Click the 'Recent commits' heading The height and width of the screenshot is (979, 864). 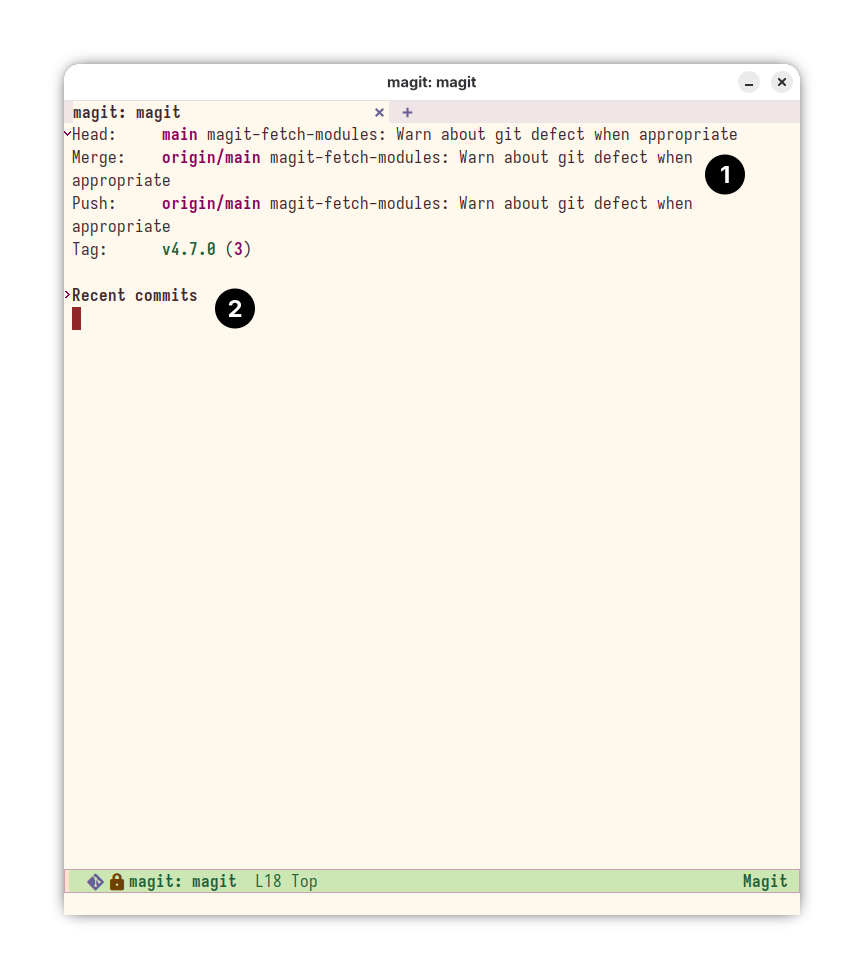point(134,295)
